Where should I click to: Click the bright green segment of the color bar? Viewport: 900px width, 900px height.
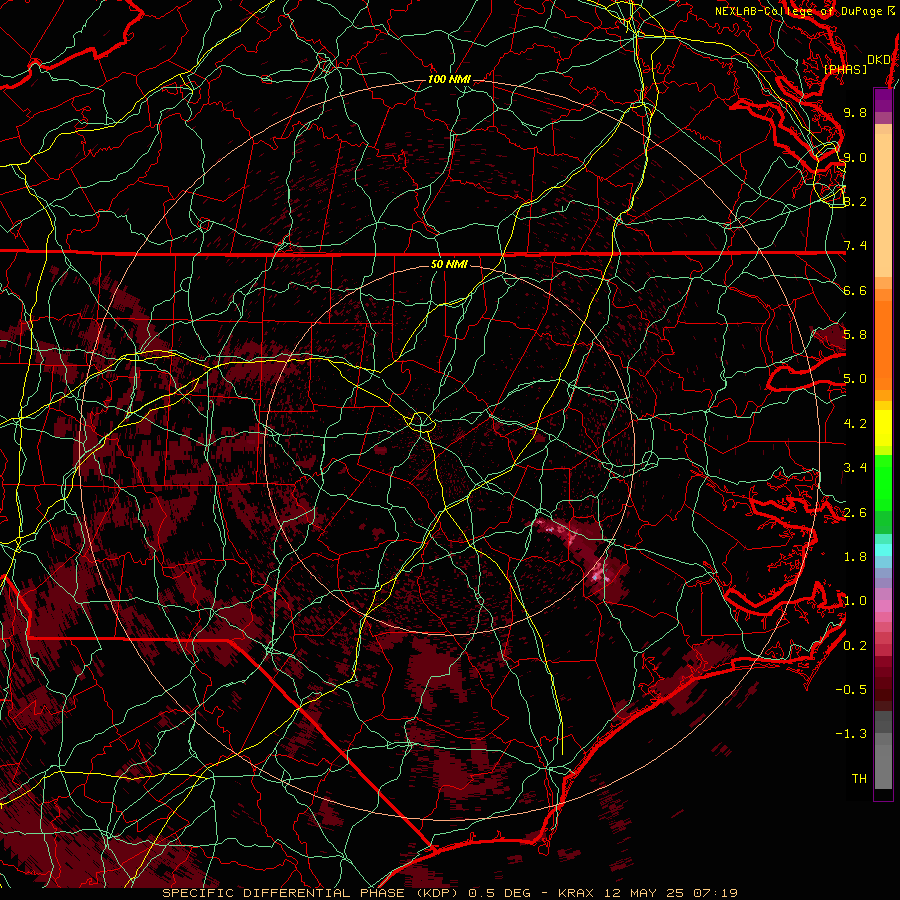[x=883, y=482]
